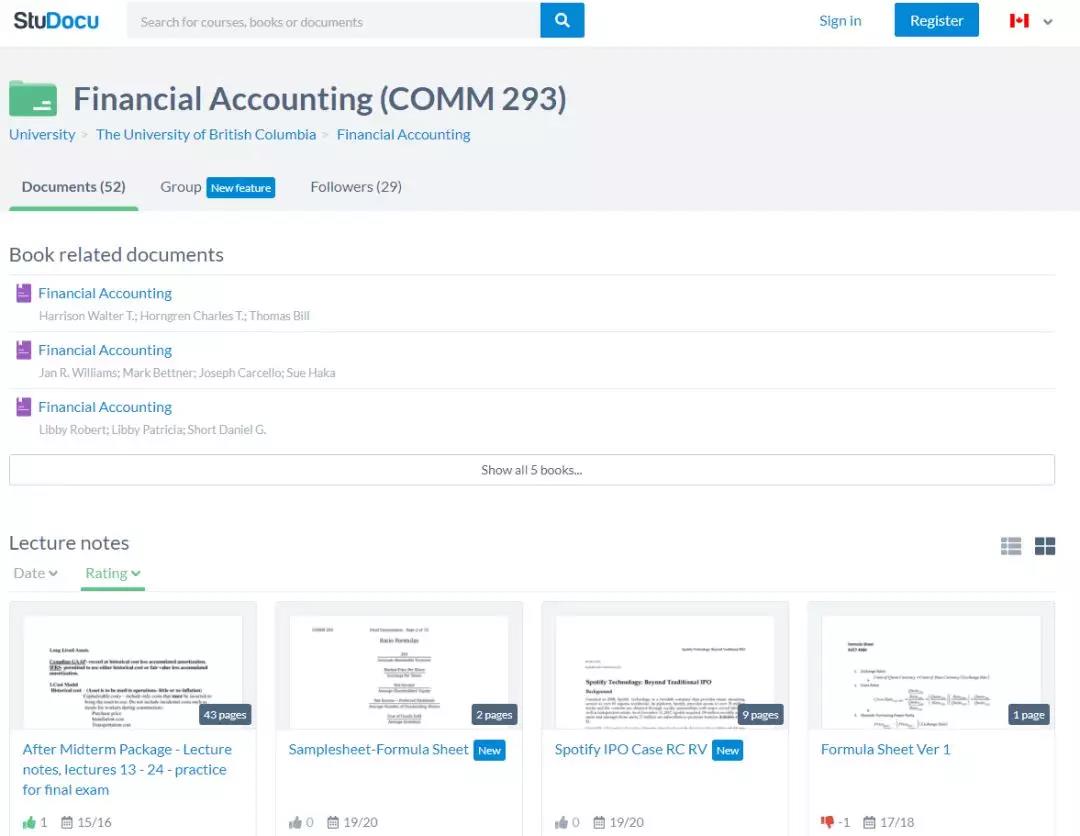1080x836 pixels.
Task: Open the language/country dropdown chevron
Action: click(x=1048, y=21)
